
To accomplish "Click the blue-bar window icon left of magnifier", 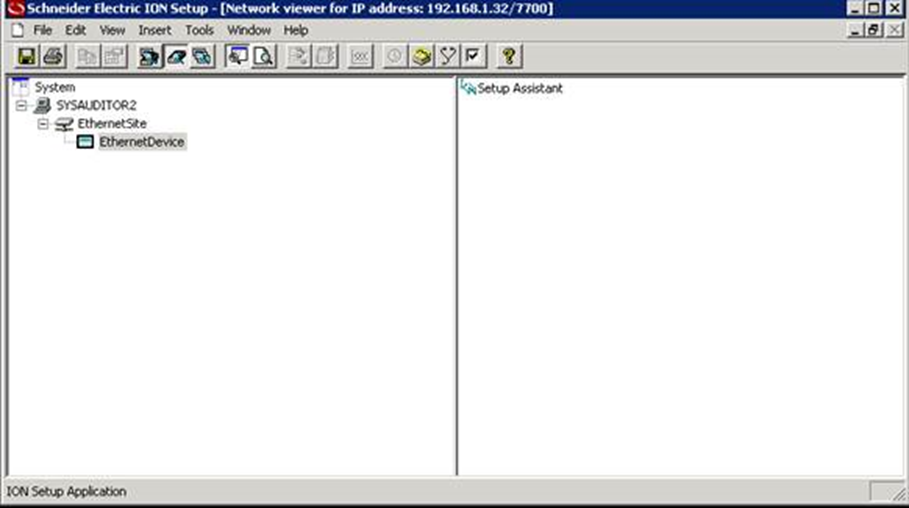I will pyautogui.click(x=237, y=56).
